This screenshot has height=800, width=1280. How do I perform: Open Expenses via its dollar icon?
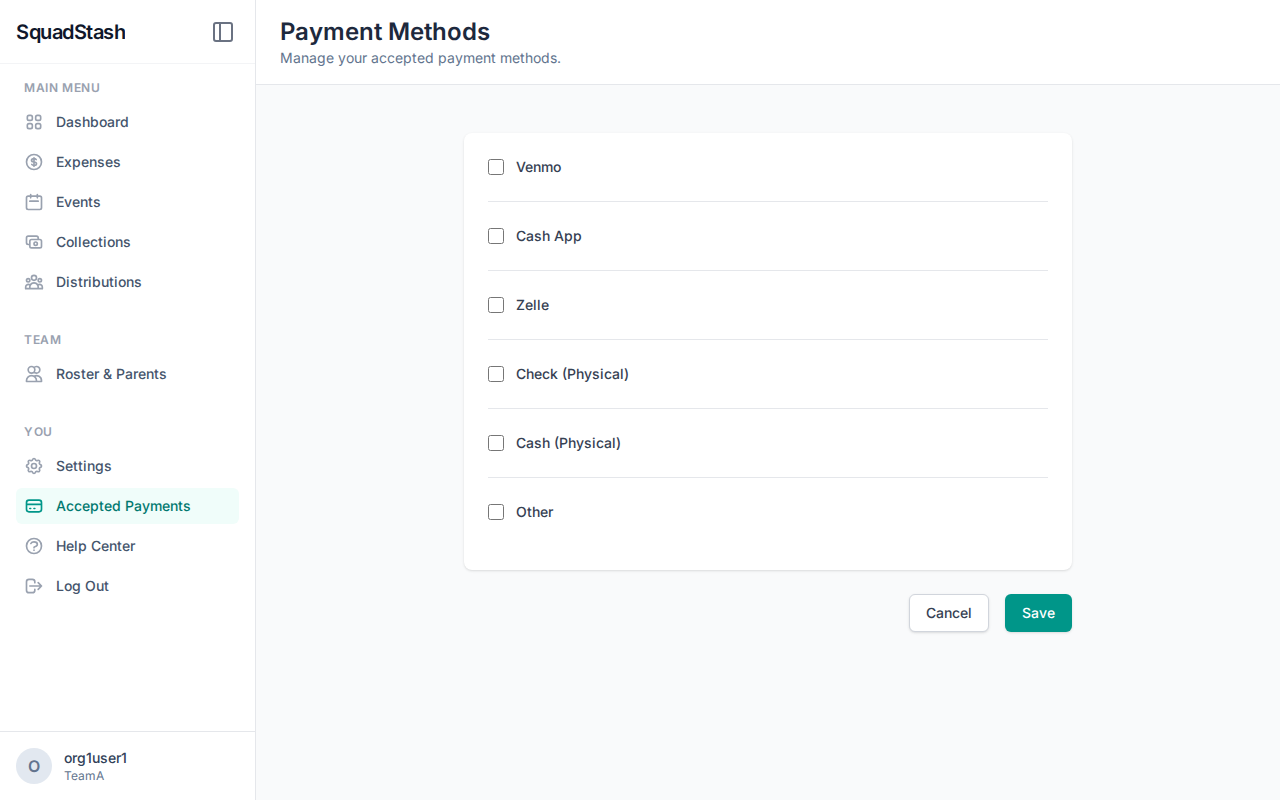pos(33,162)
